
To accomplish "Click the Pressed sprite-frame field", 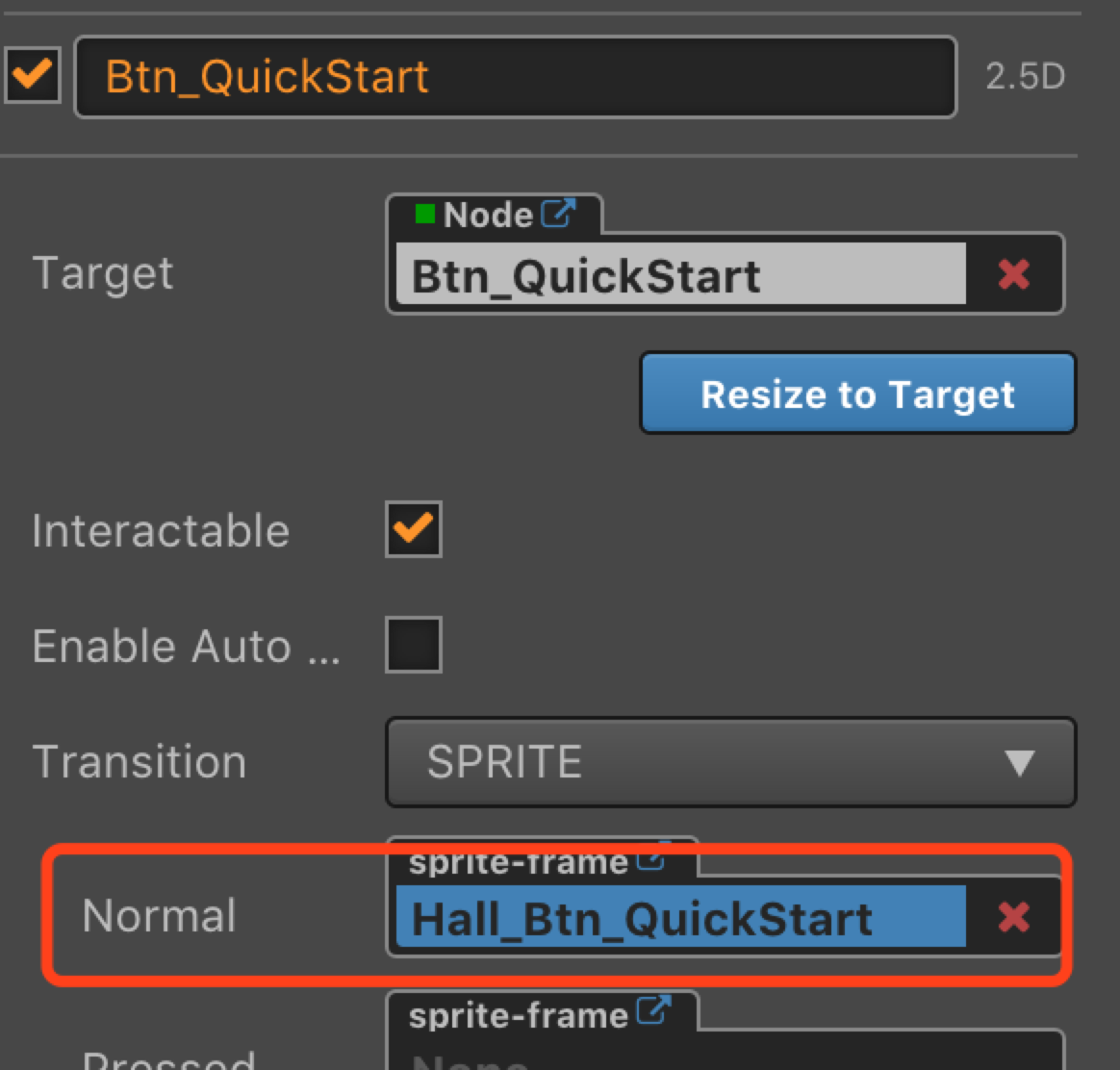I will pyautogui.click(x=724, y=1057).
